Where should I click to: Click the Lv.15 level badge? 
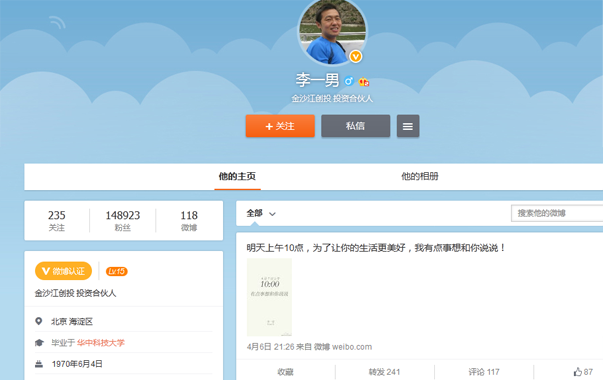coord(117,272)
